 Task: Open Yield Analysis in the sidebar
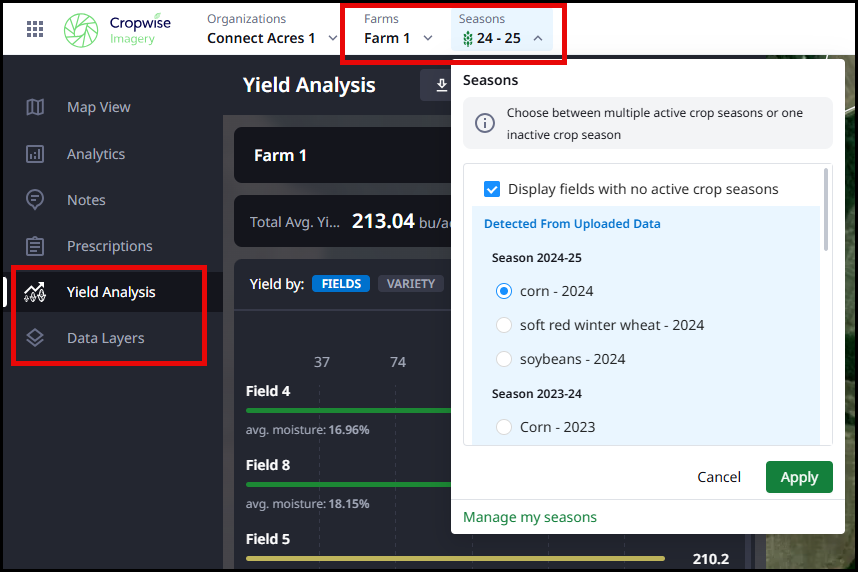click(x=110, y=292)
